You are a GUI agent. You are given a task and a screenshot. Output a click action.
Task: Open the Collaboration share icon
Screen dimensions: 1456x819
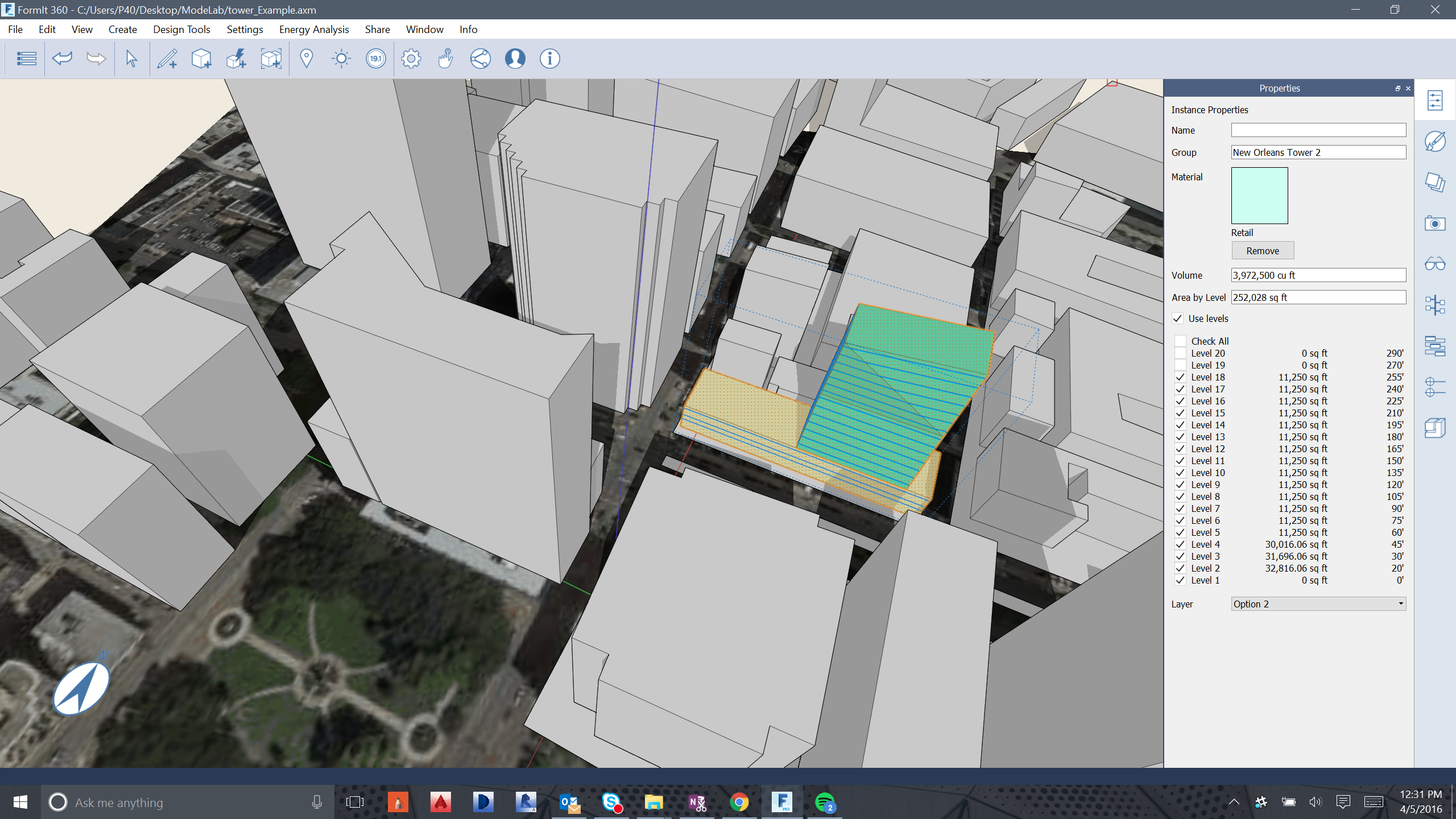pyautogui.click(x=480, y=59)
